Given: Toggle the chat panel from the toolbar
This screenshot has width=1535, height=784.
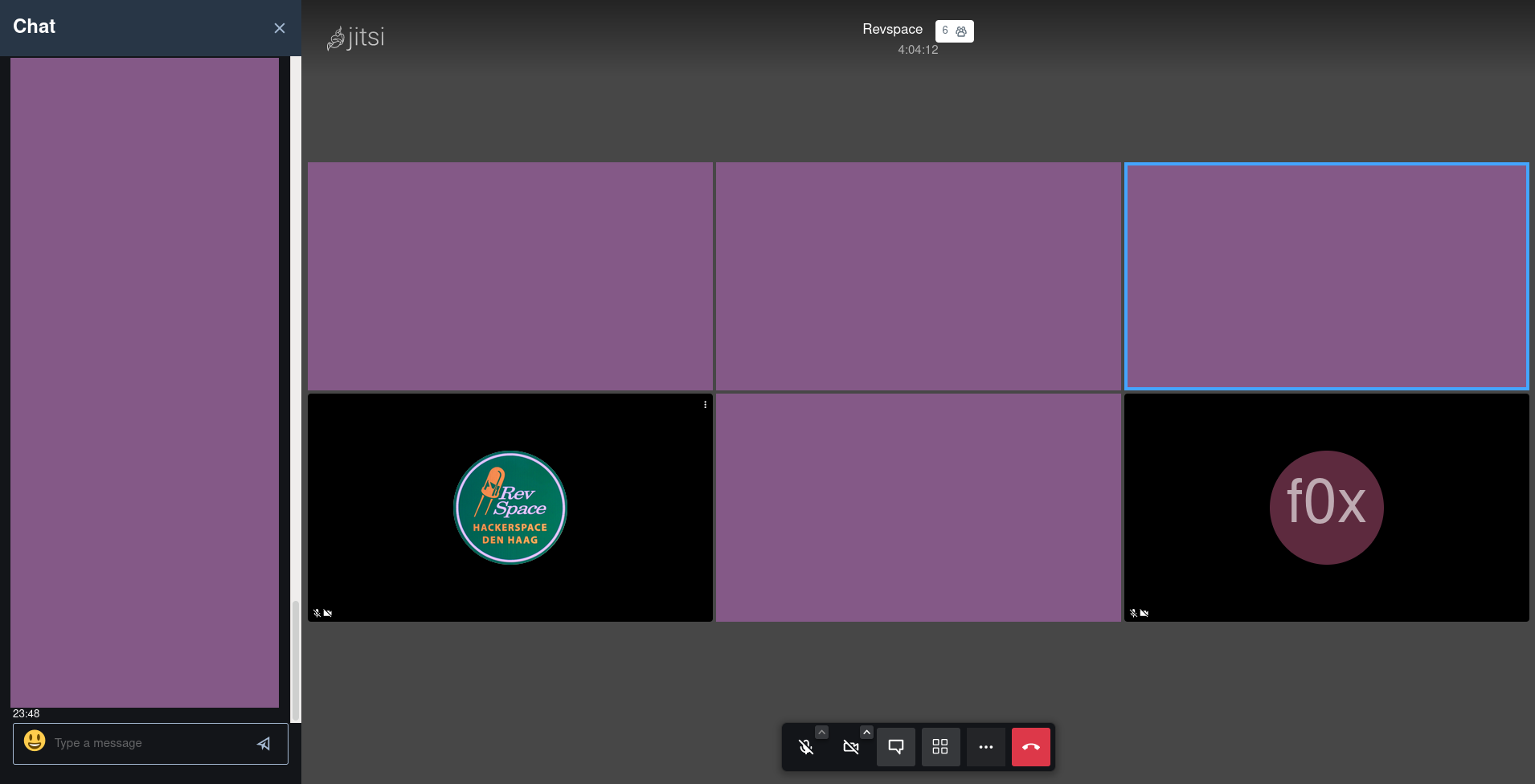Looking at the screenshot, I should pyautogui.click(x=896, y=747).
